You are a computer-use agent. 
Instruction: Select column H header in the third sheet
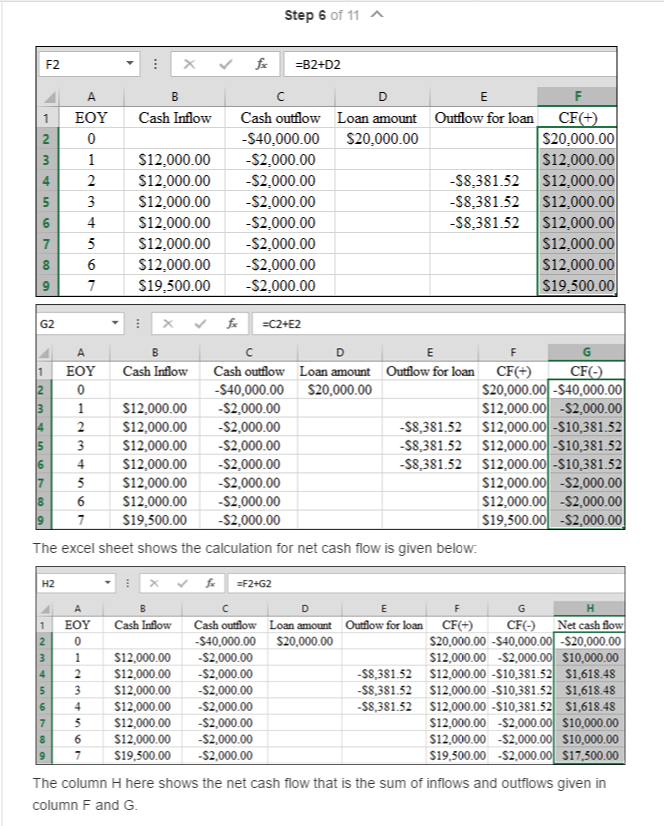click(x=589, y=608)
